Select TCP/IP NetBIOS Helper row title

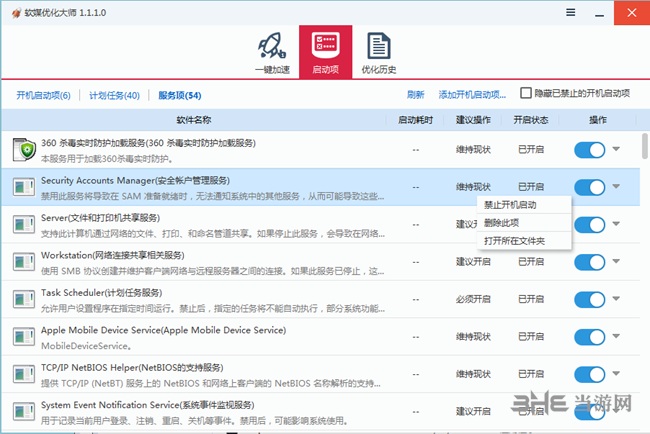click(x=132, y=367)
